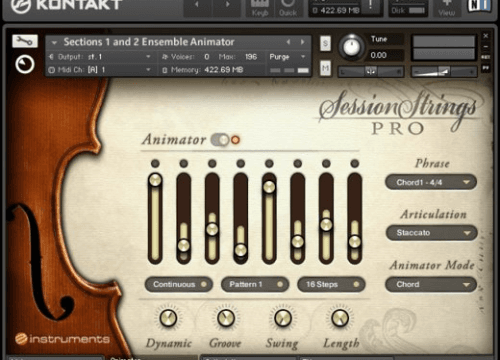
Task: Click the second Animator step slider handle
Action: point(184,246)
